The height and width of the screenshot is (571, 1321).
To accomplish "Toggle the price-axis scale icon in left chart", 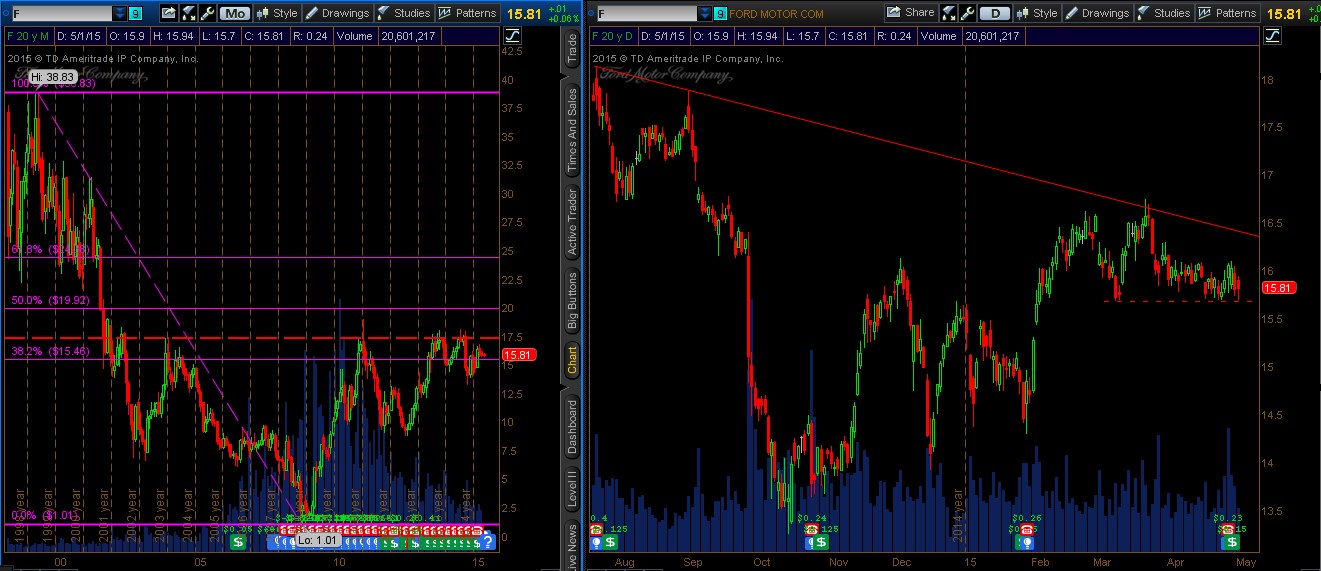I will 513,36.
